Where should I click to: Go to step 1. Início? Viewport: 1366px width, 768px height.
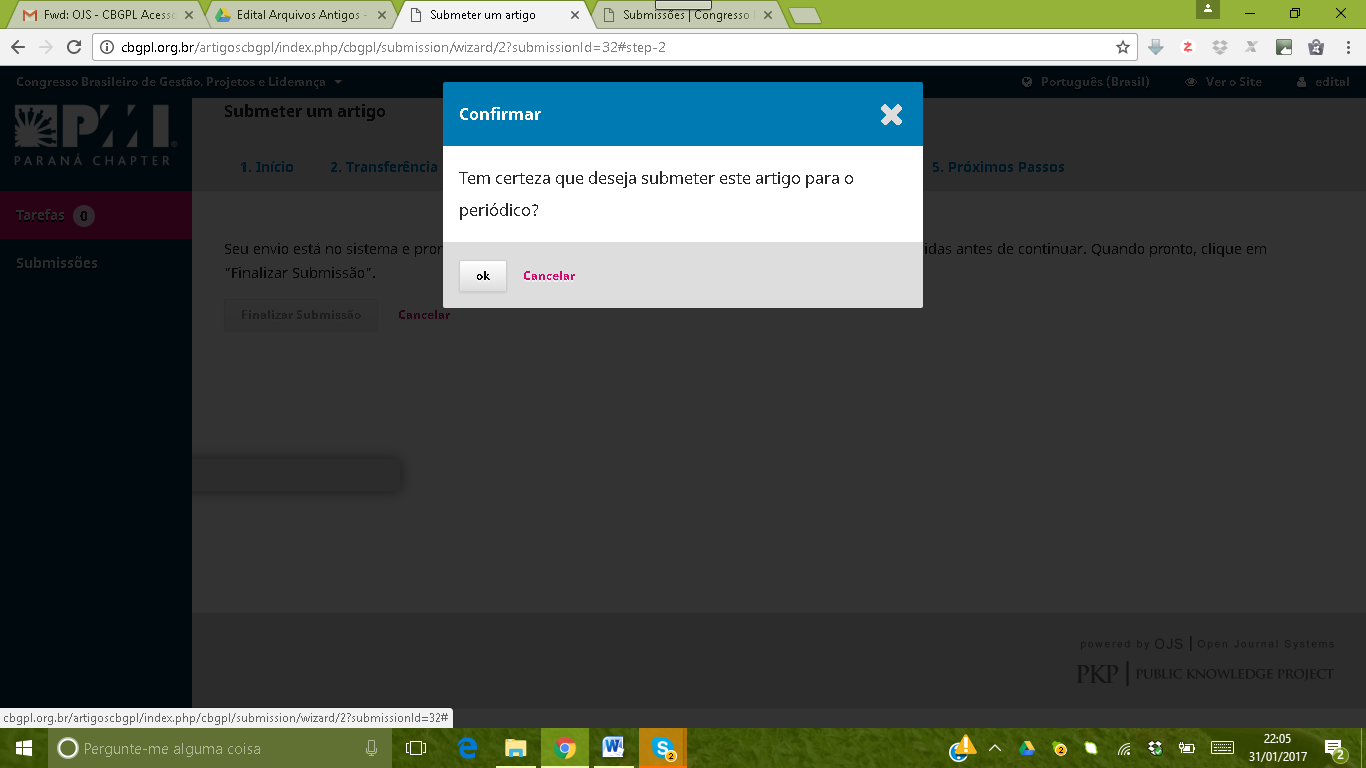pos(267,167)
